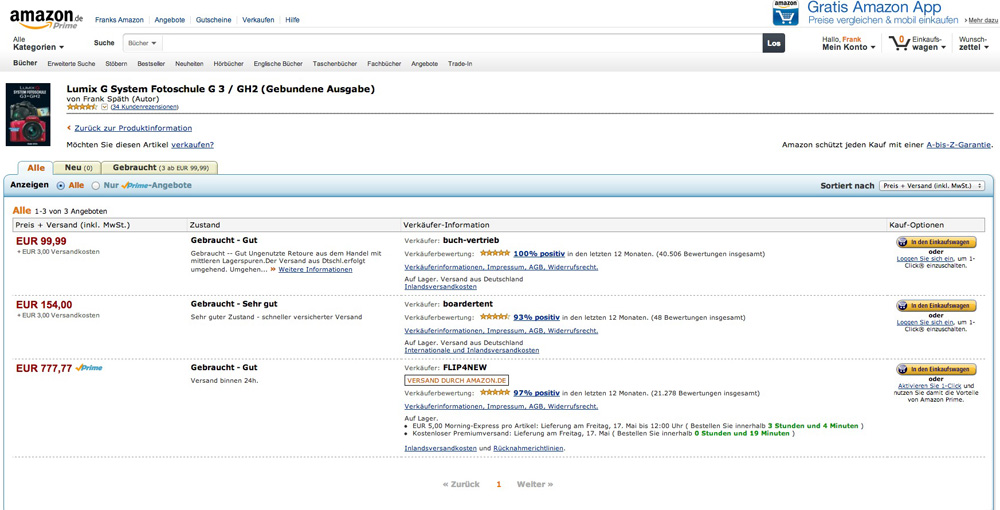Open the A-bis-Z-Garantie link
Screen dimensions: 1000x510
tap(959, 145)
